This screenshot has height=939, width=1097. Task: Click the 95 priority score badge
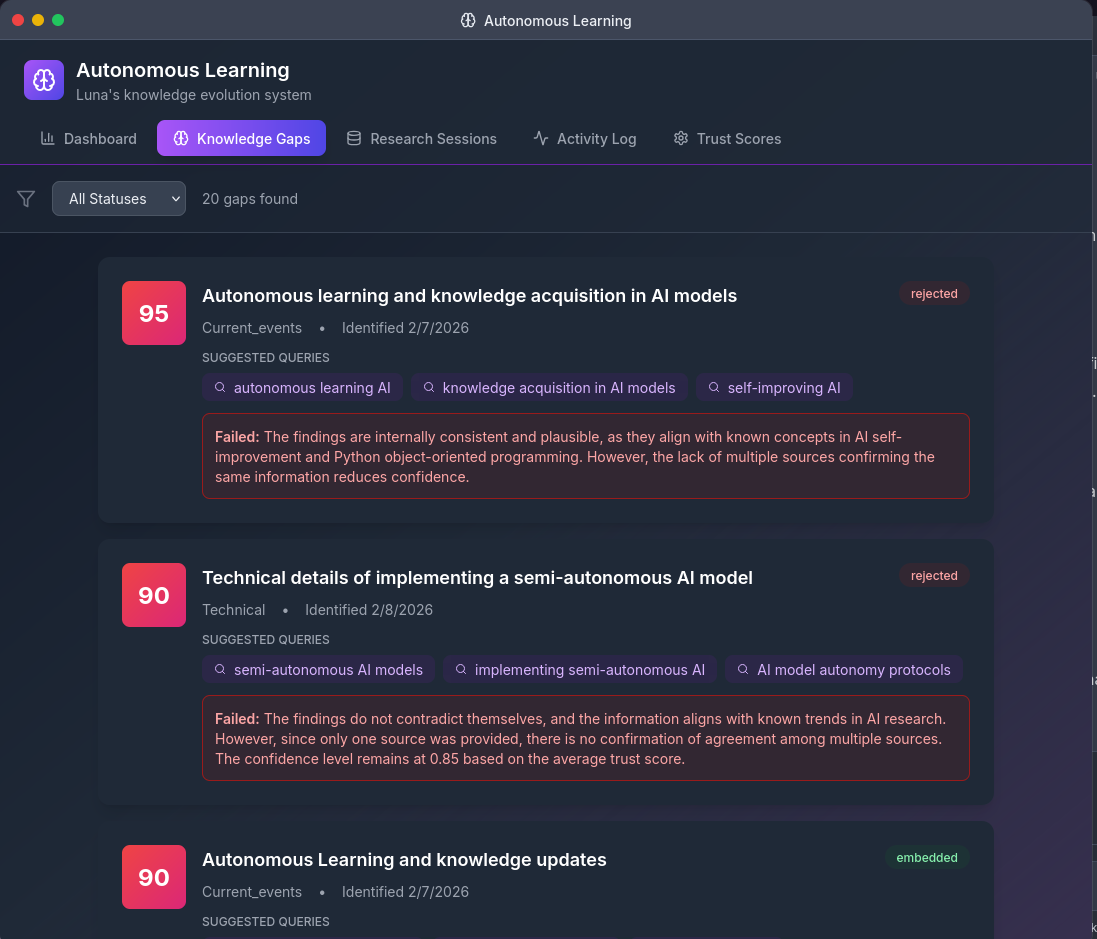pos(154,313)
